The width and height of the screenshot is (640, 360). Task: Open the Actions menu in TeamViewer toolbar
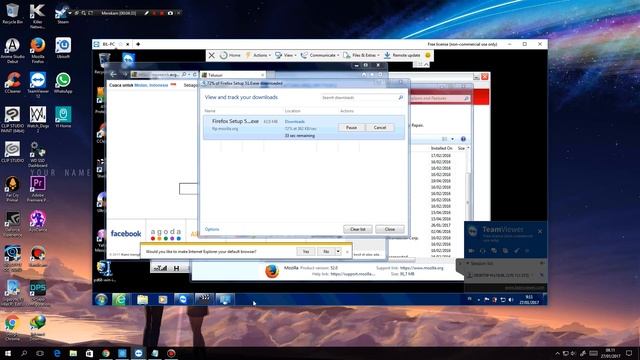click(258, 55)
